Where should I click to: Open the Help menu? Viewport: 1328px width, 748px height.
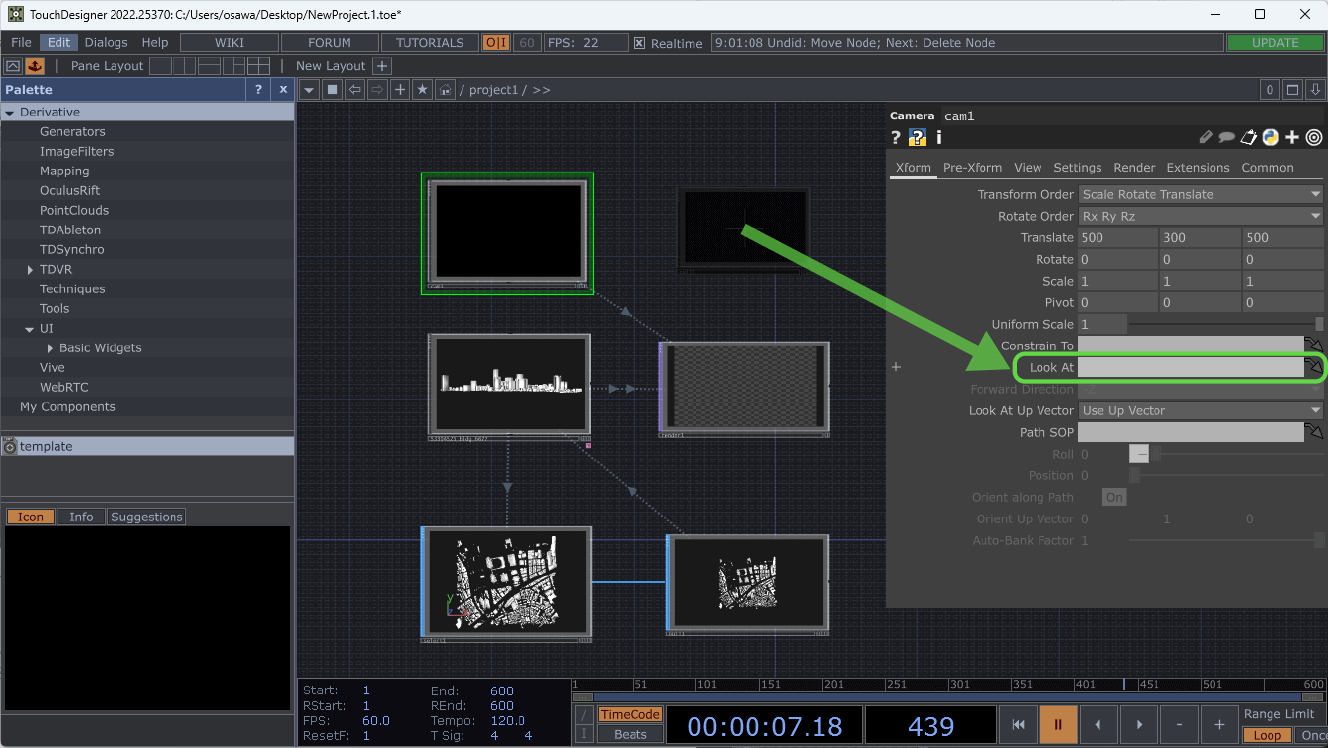[155, 43]
